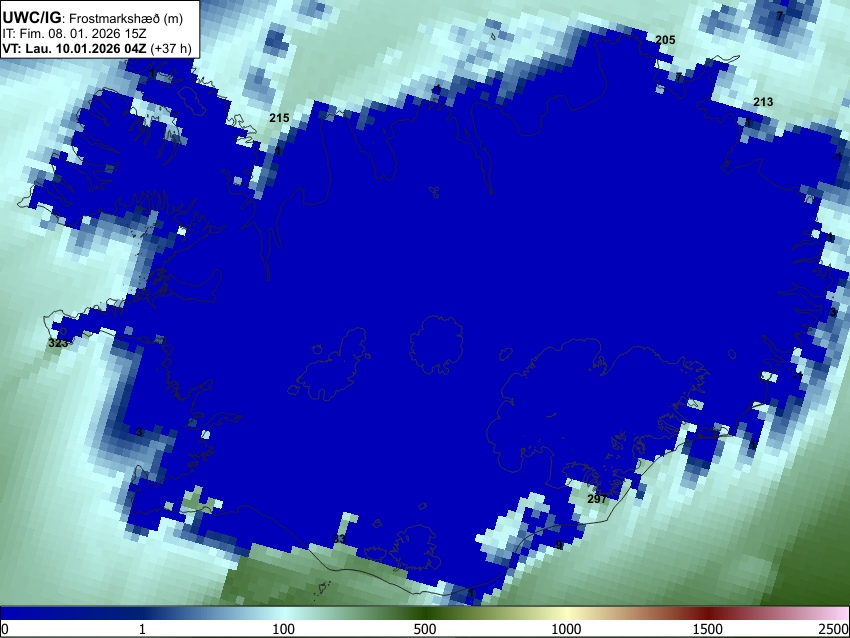Viewport: 850px width, 638px height.
Task: Click the colour scale label '100'
Action: tap(283, 629)
